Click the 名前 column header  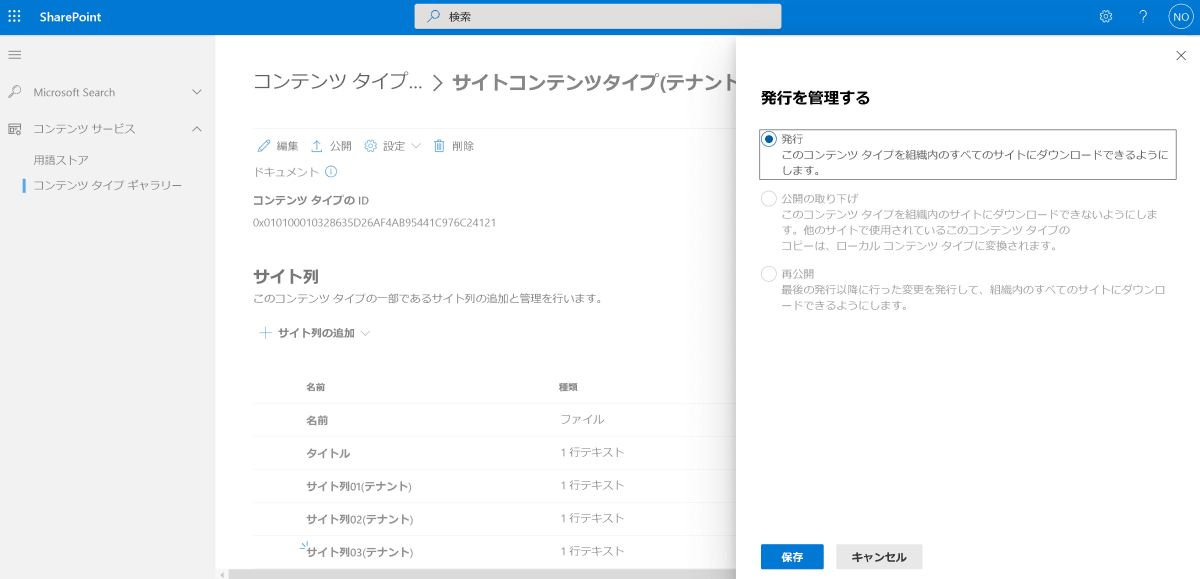pyautogui.click(x=315, y=386)
